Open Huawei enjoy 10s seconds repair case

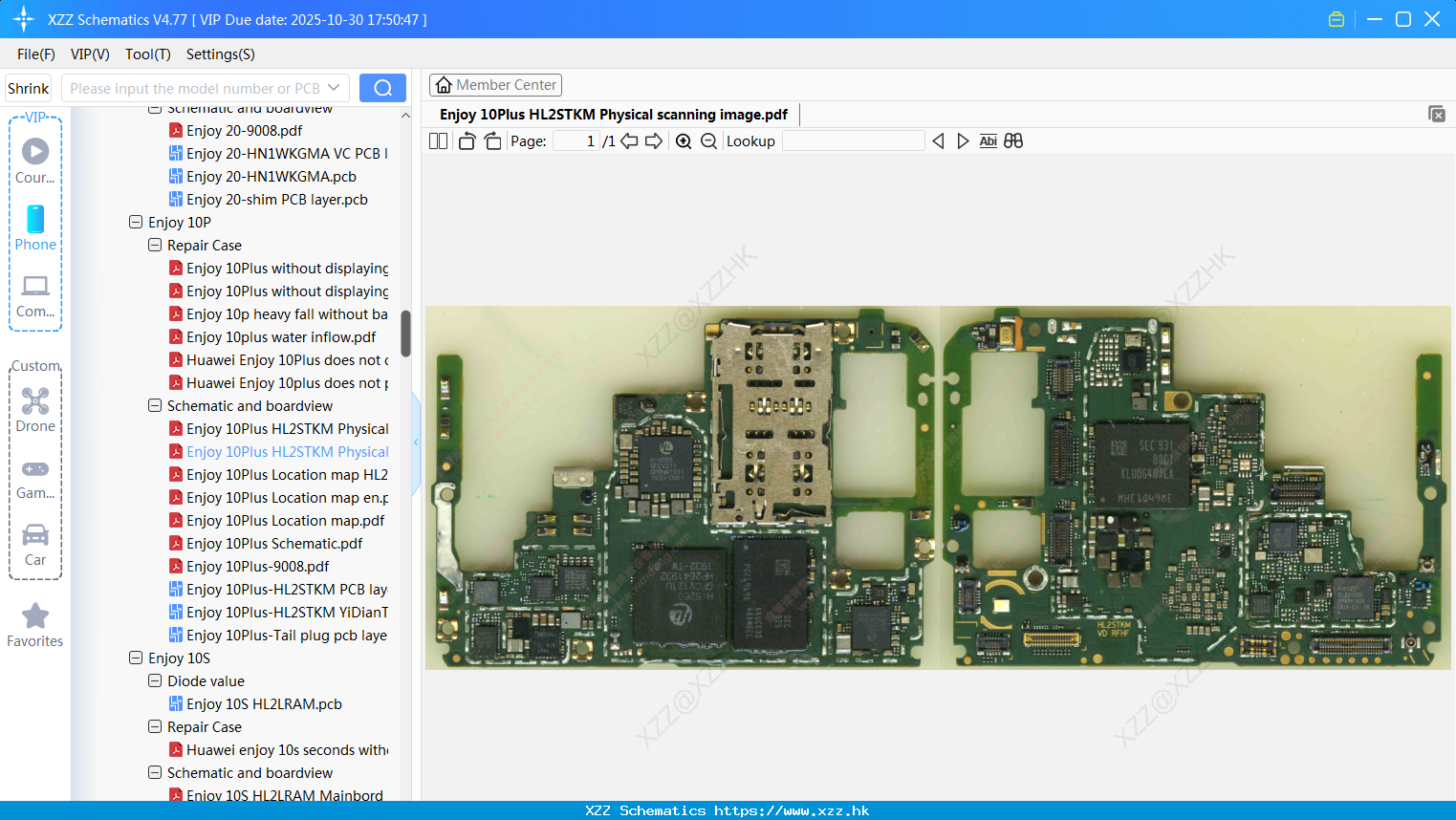pyautogui.click(x=287, y=749)
